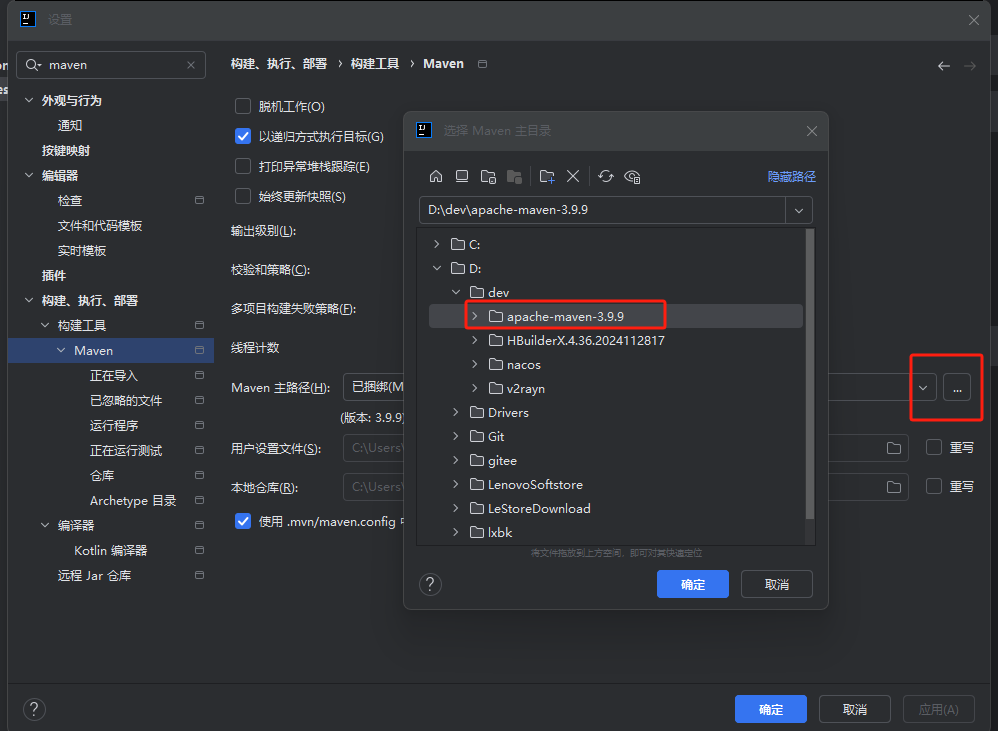
Task: Click the Delete (X) toolbar icon
Action: coord(573,176)
